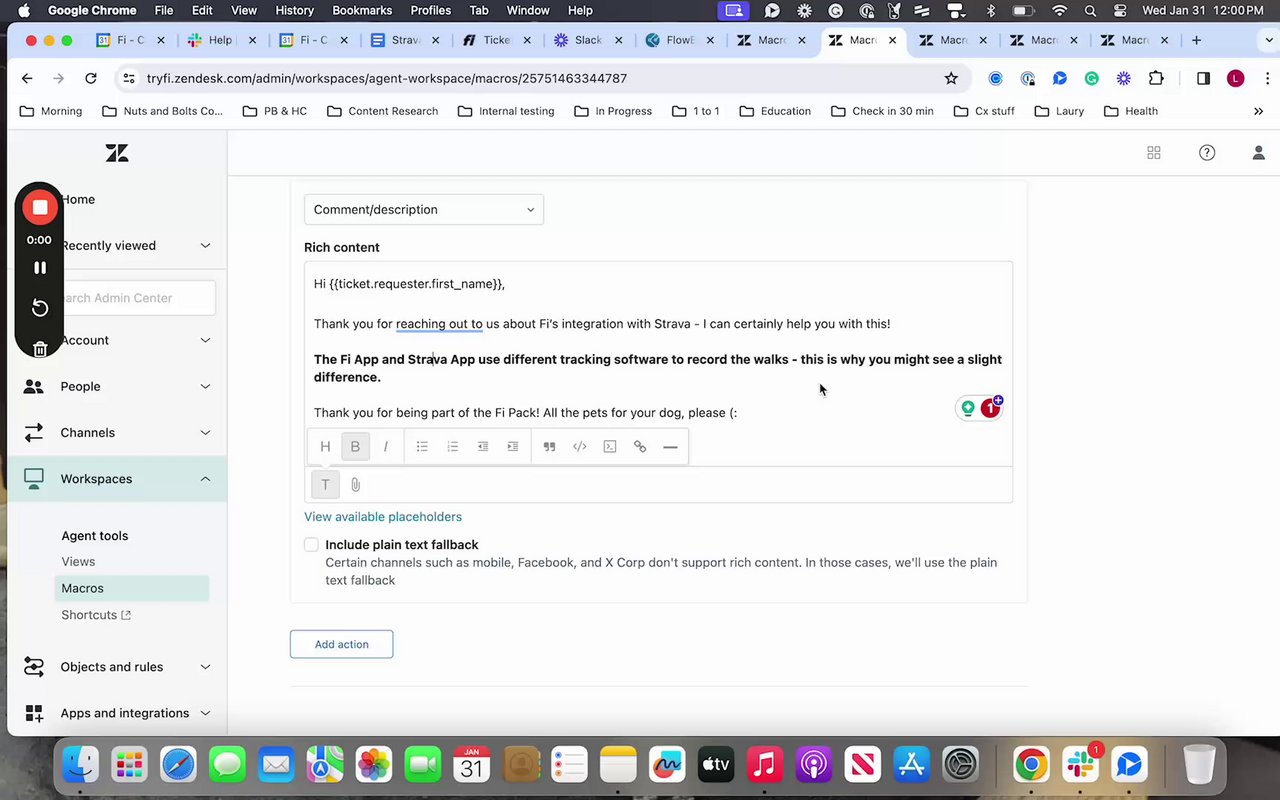1280x800 pixels.
Task: Enable Include plain text fallback checkbox
Action: point(312,545)
